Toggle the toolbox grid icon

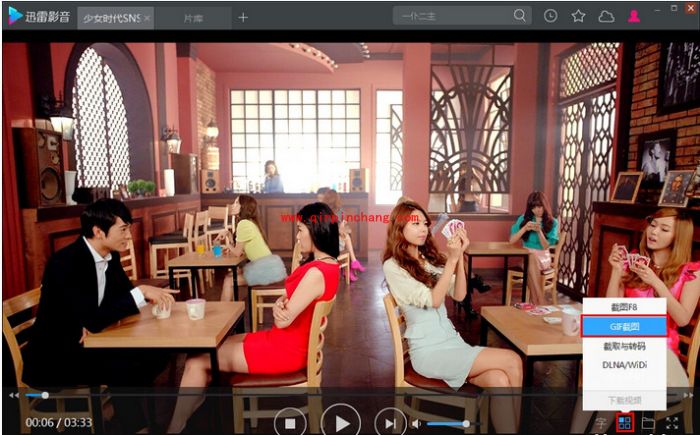(625, 423)
